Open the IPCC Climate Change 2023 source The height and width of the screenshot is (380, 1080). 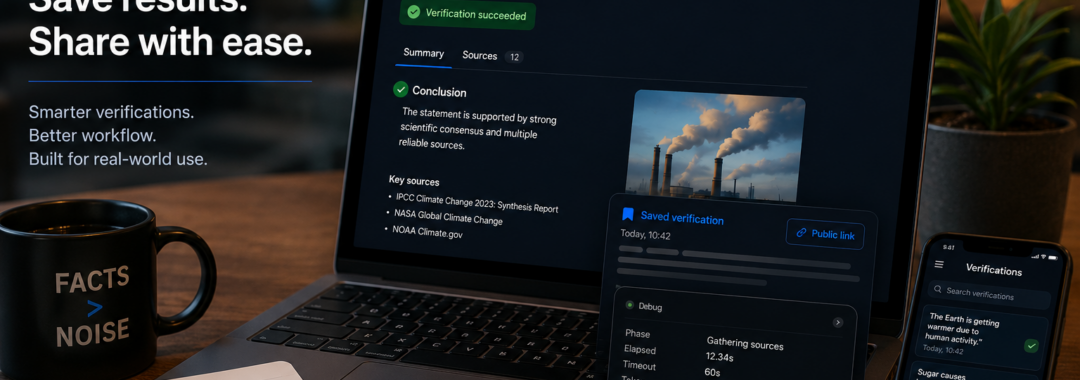476,203
